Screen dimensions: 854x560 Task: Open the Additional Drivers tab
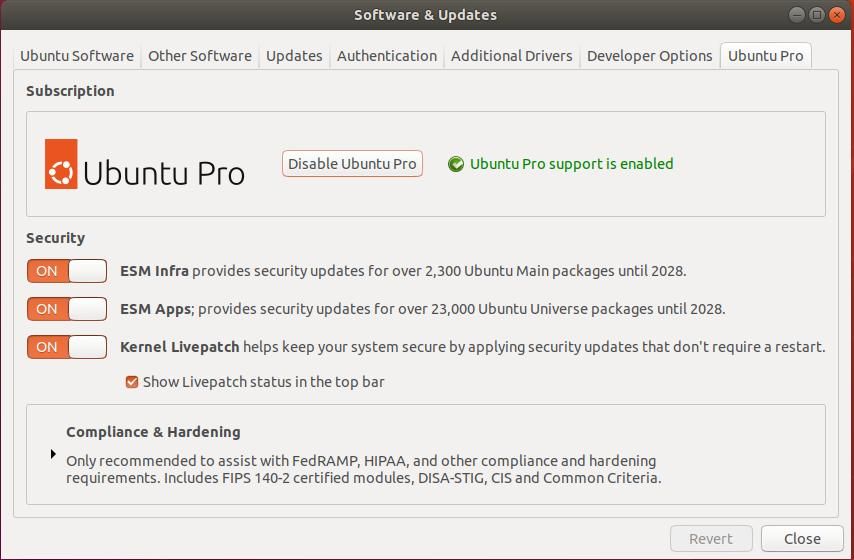tap(511, 56)
